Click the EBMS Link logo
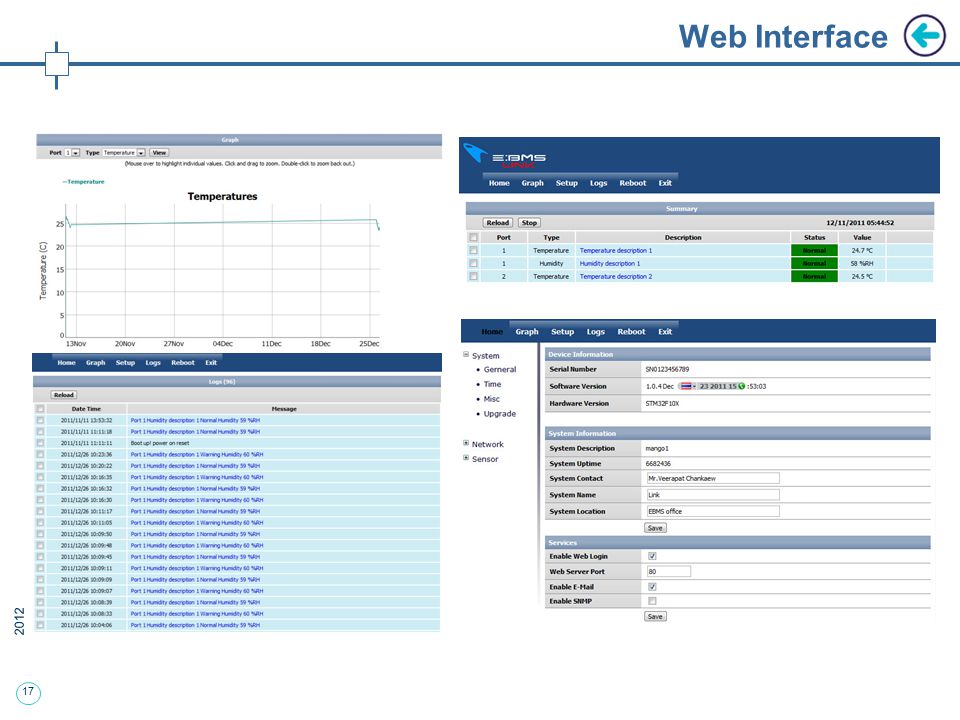The width and height of the screenshot is (960, 720). point(504,156)
